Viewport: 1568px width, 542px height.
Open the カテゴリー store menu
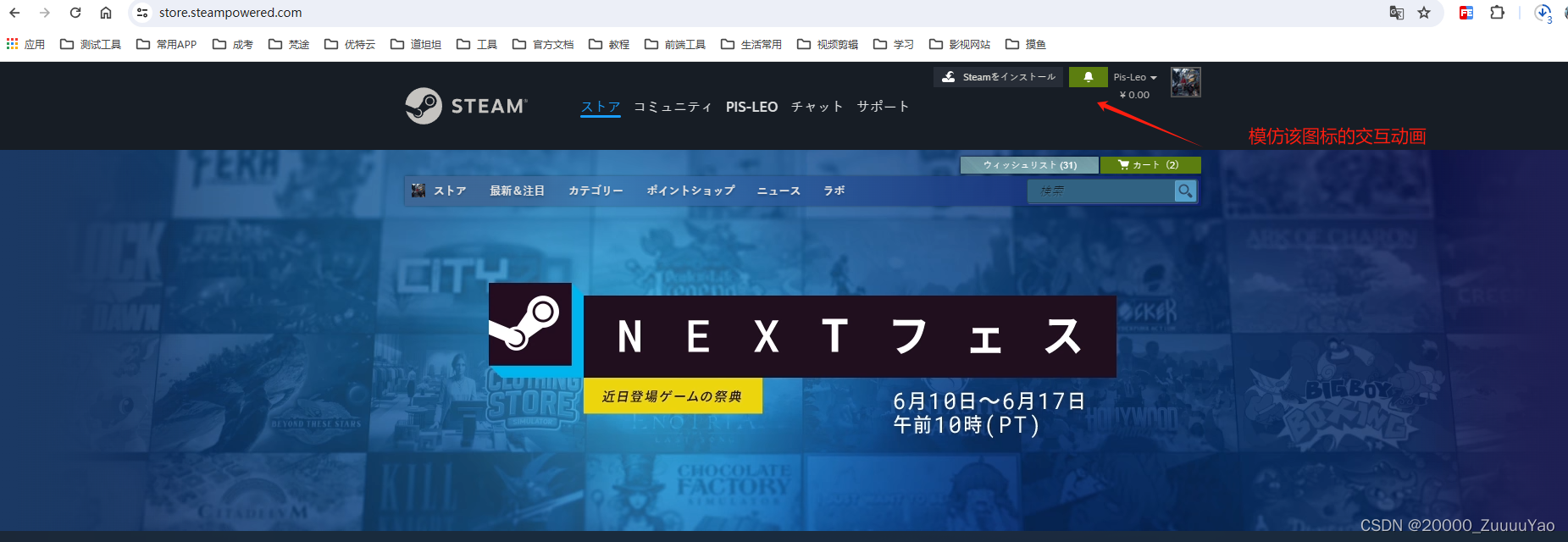click(596, 191)
